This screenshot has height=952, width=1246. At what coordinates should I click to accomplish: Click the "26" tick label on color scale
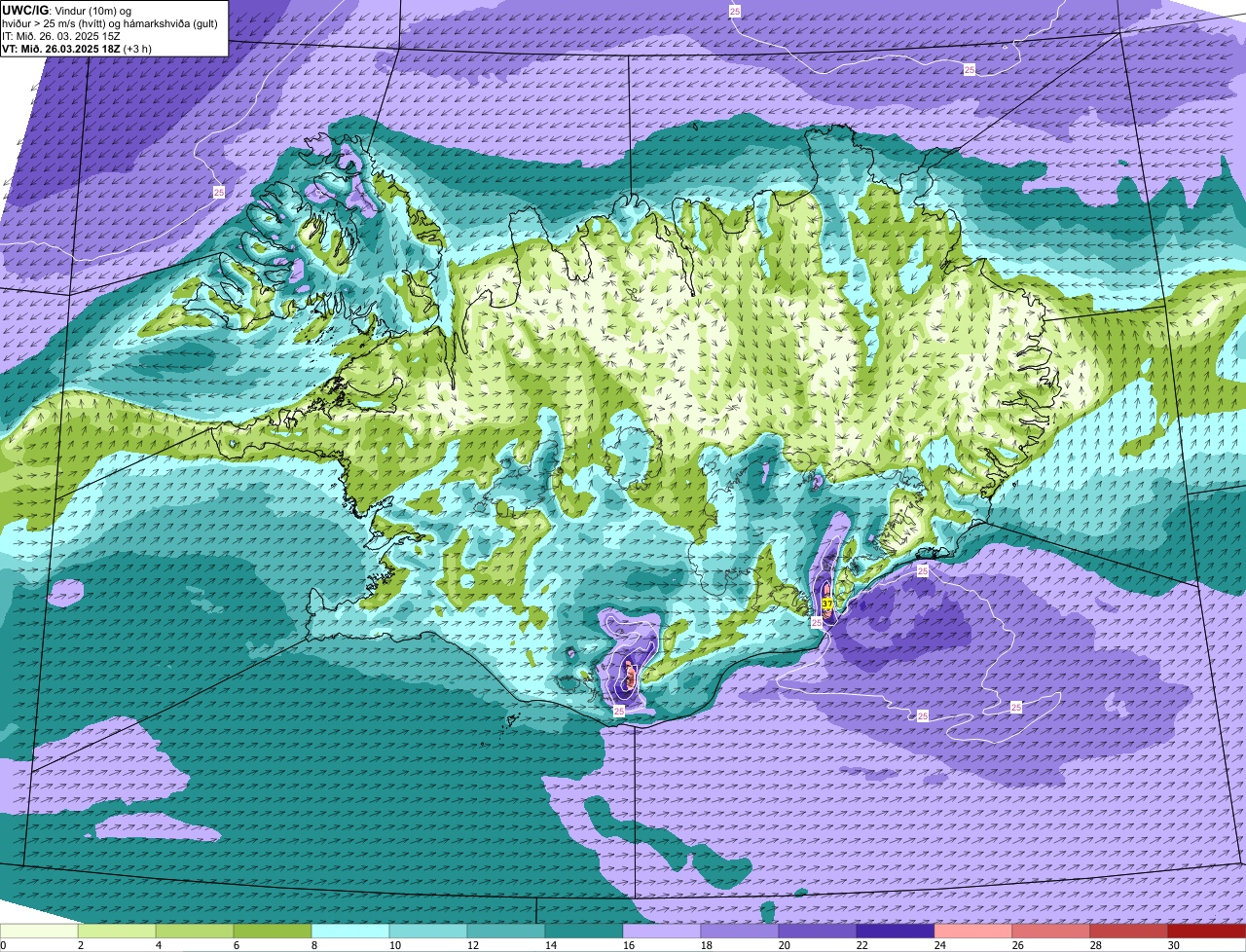click(x=1017, y=945)
